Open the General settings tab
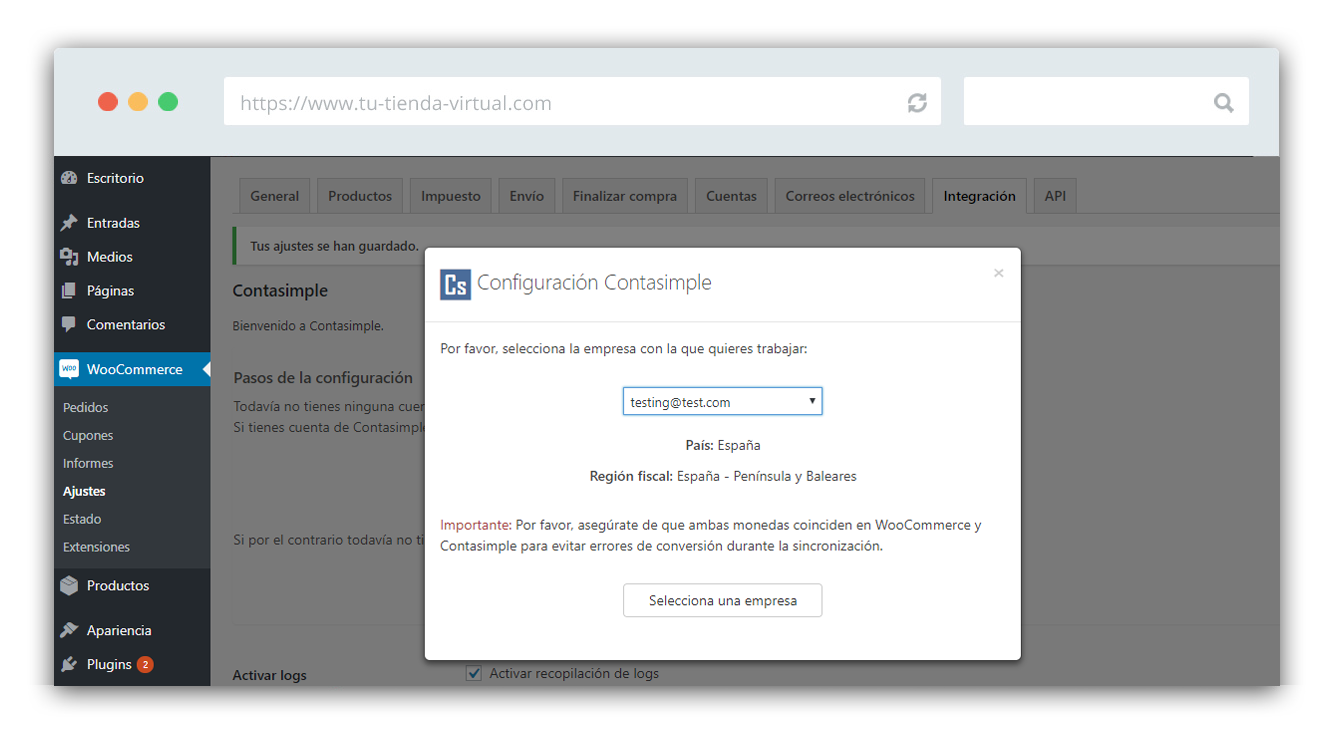This screenshot has width=1326, height=748. click(x=274, y=196)
